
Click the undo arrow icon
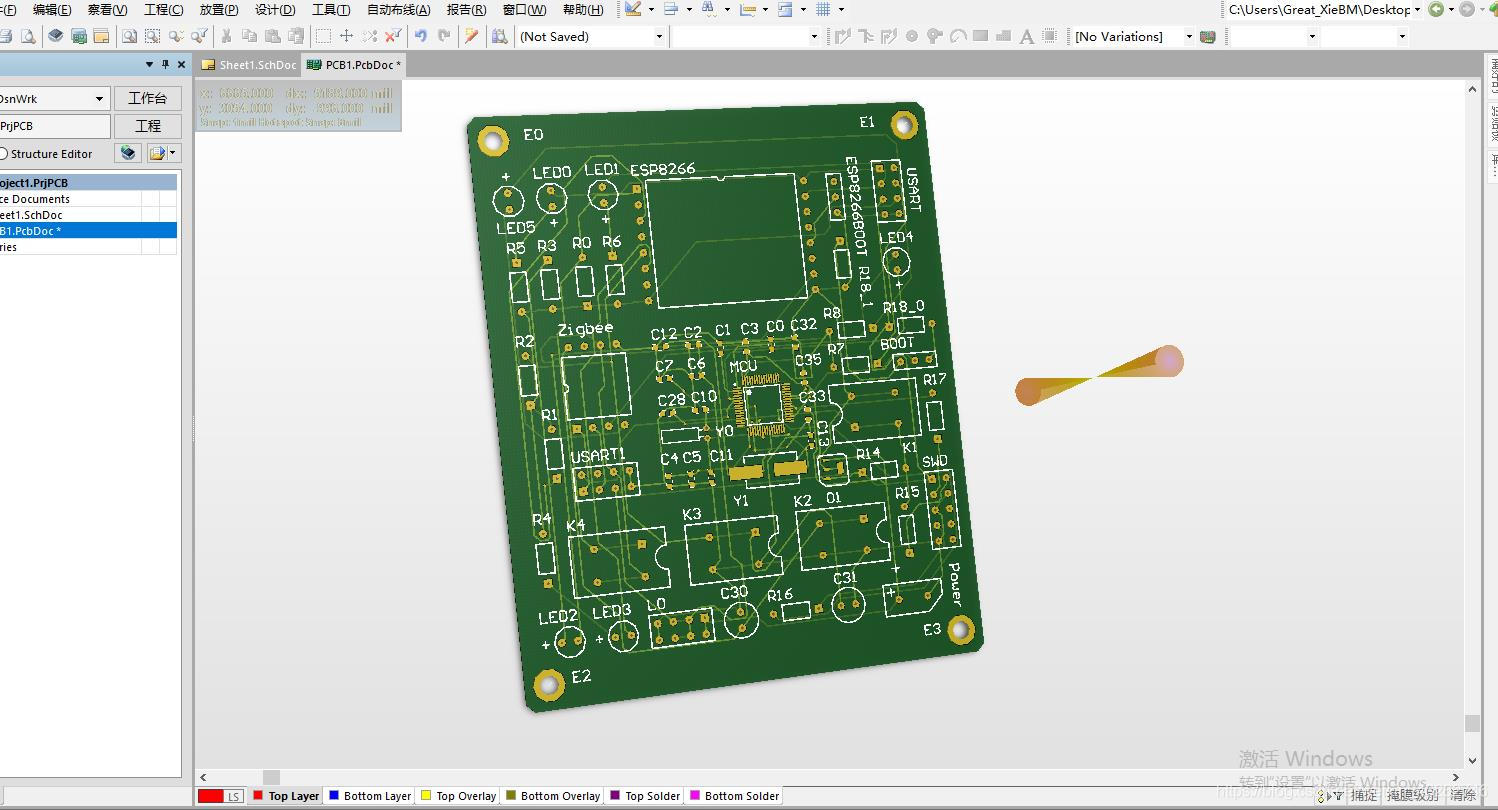[421, 36]
